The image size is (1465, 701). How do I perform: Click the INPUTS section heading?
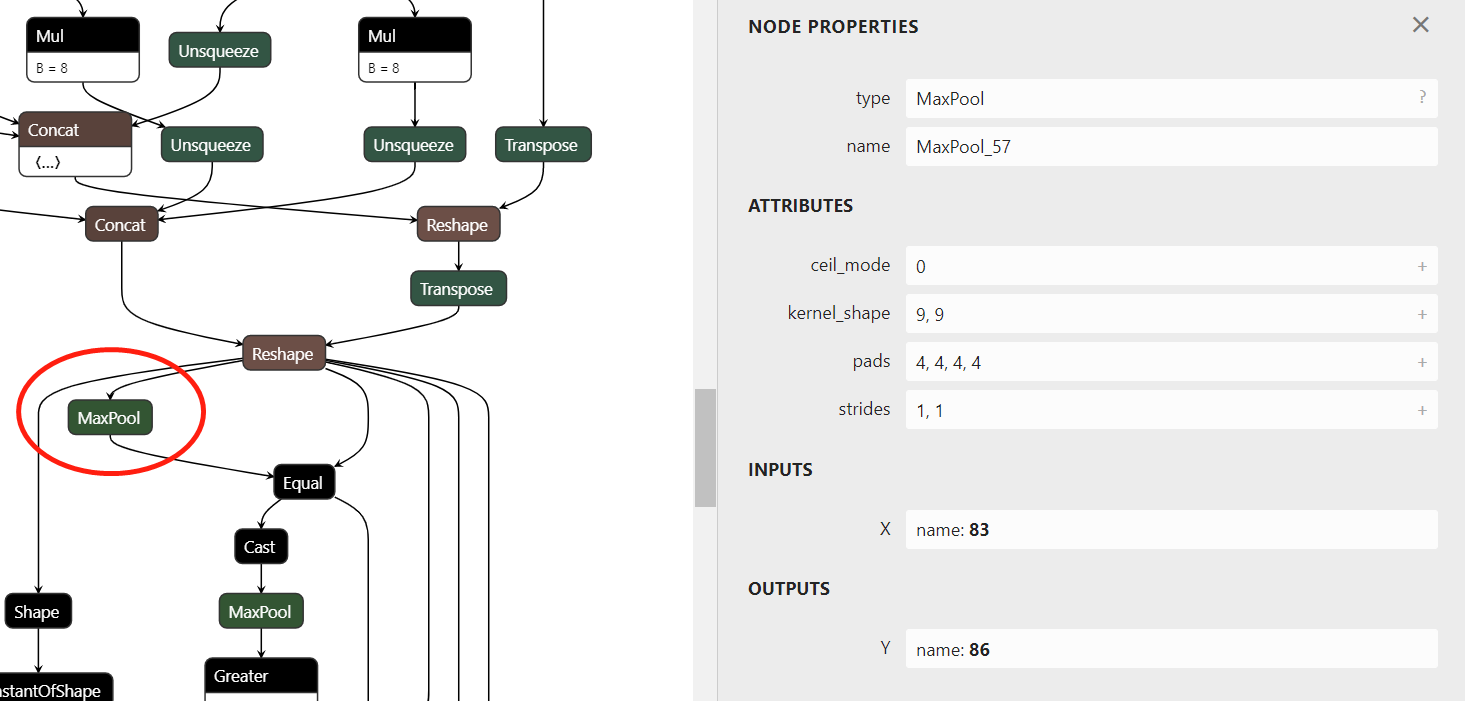pos(780,470)
